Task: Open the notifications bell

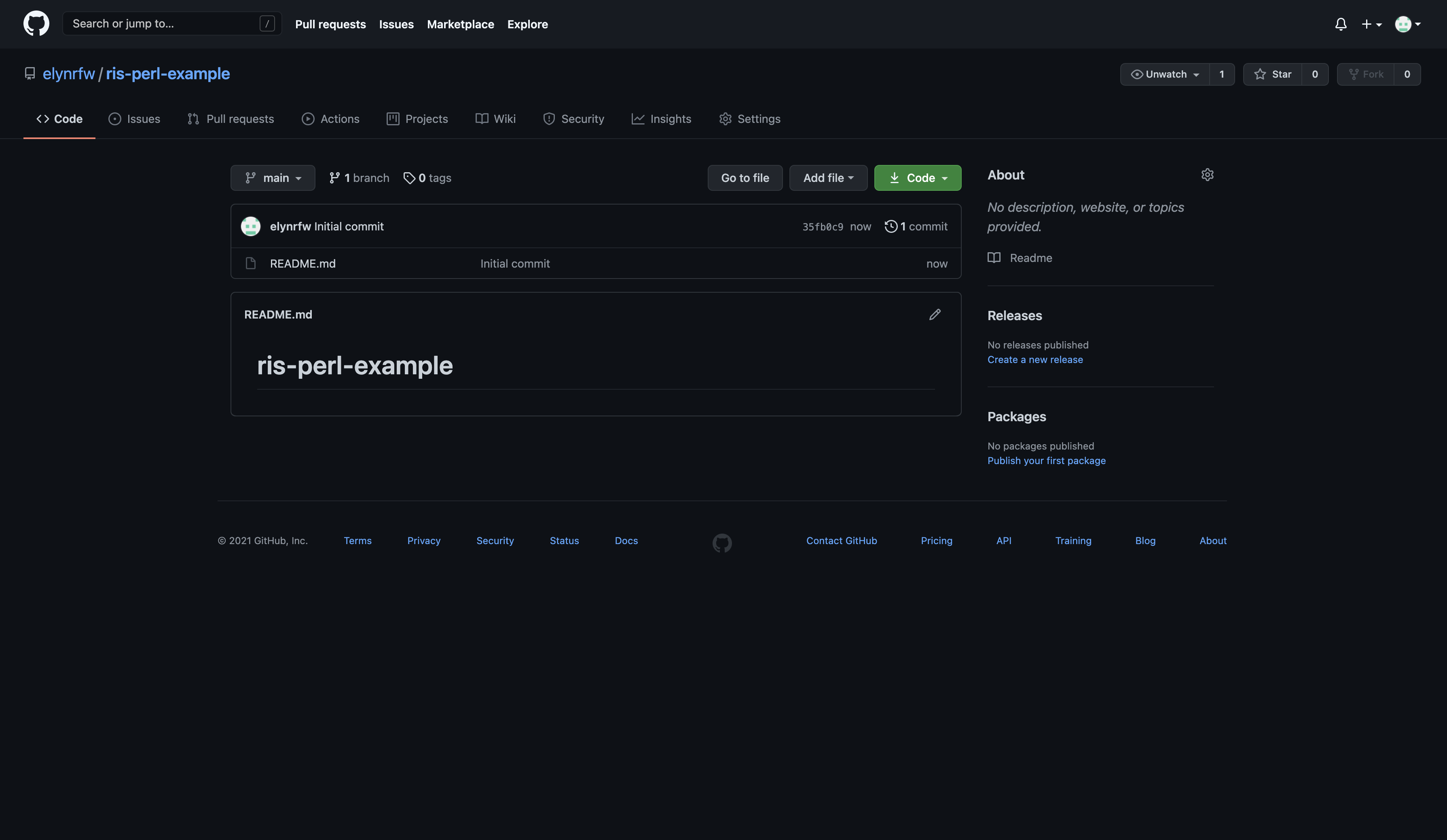Action: tap(1341, 24)
